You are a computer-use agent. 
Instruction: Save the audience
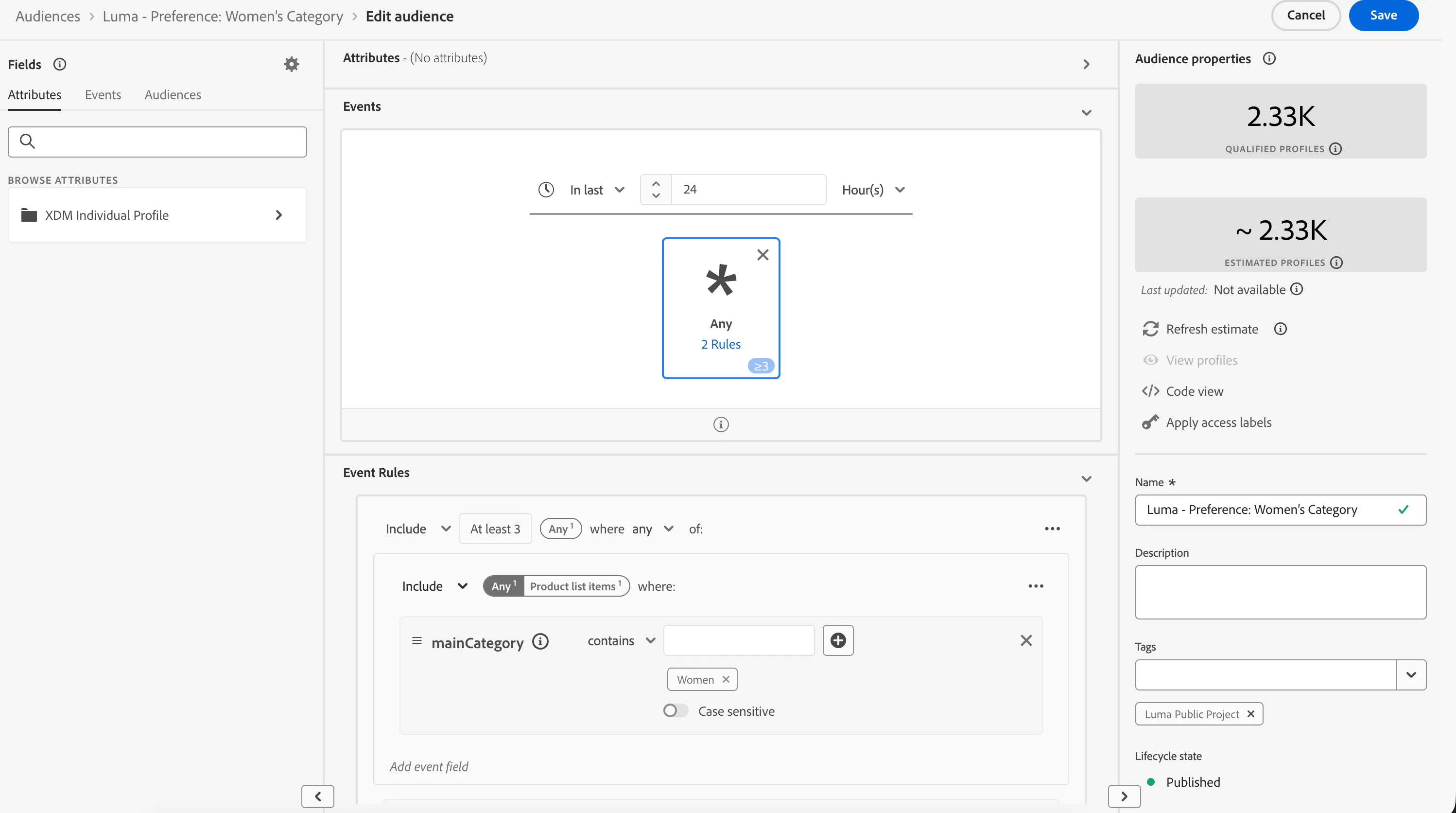1383,15
